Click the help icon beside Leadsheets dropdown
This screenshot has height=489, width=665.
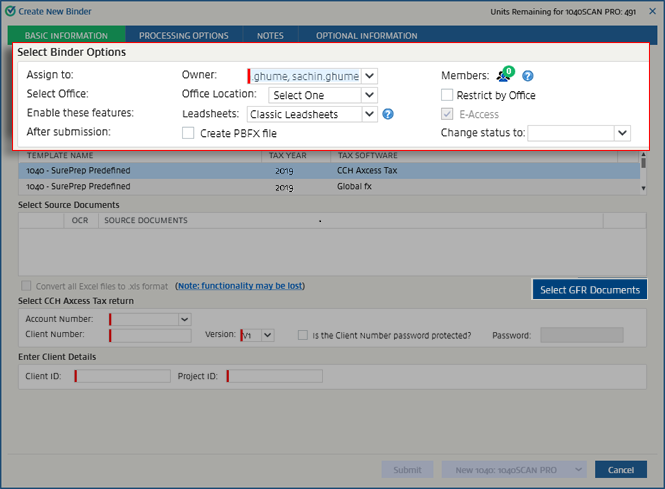pos(388,114)
